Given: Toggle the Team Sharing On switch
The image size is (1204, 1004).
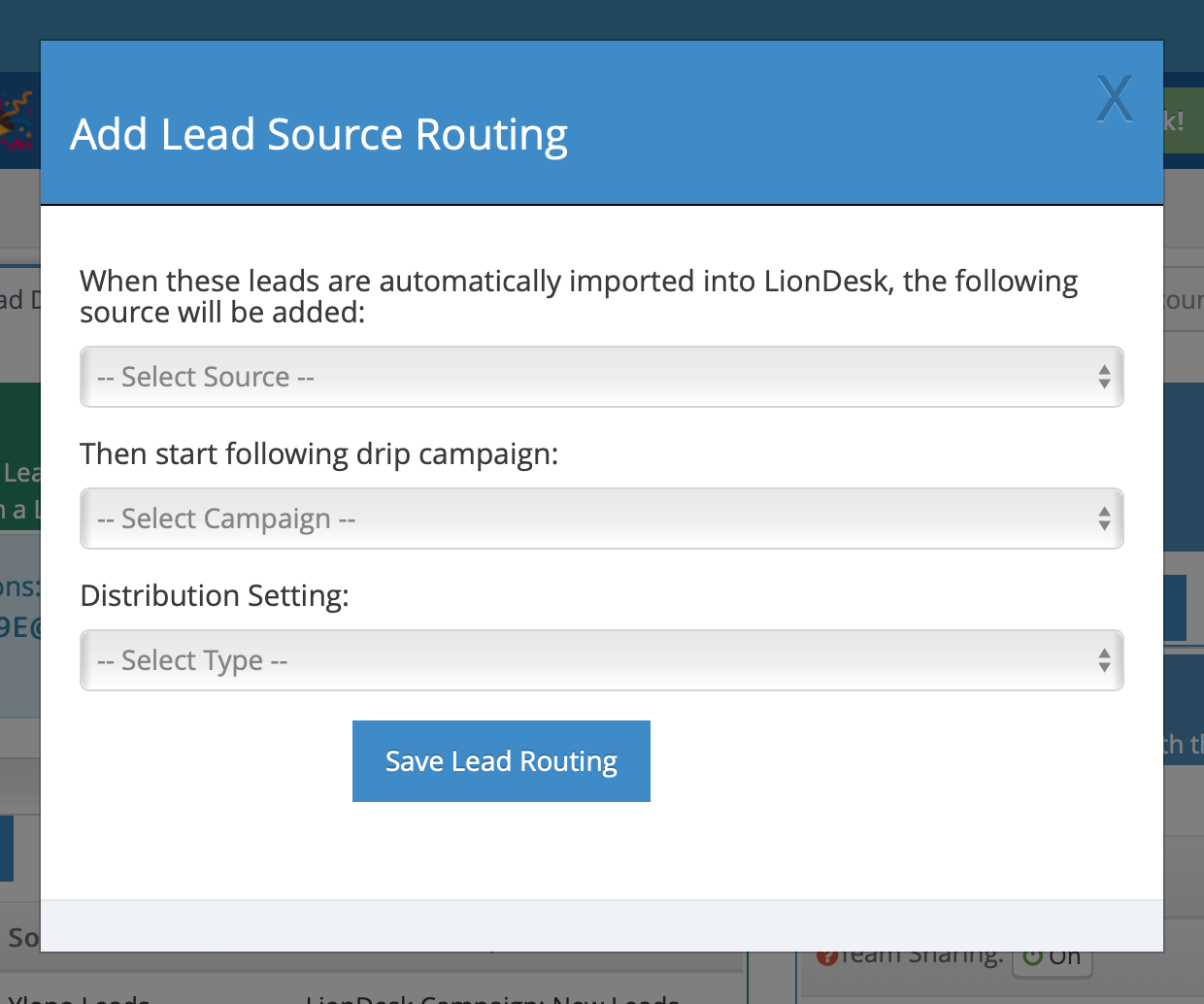Looking at the screenshot, I should pyautogui.click(x=1053, y=959).
